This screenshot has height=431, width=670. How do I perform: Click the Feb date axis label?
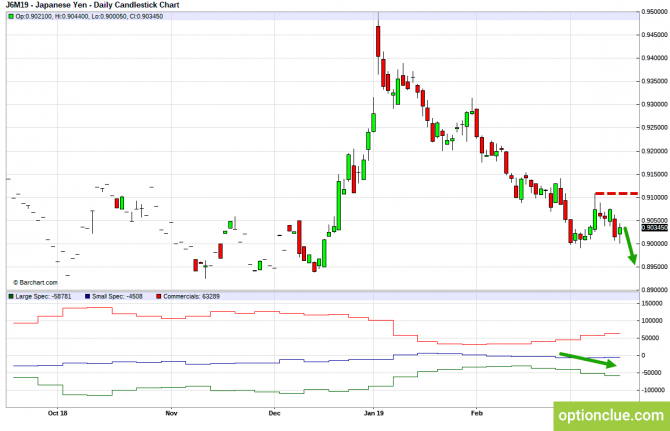click(x=476, y=413)
